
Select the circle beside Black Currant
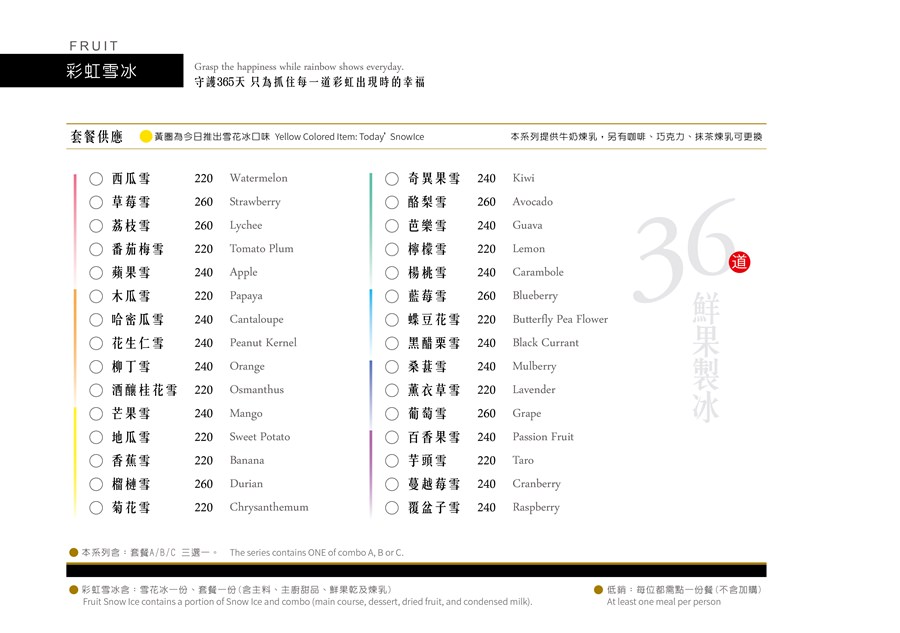(391, 343)
